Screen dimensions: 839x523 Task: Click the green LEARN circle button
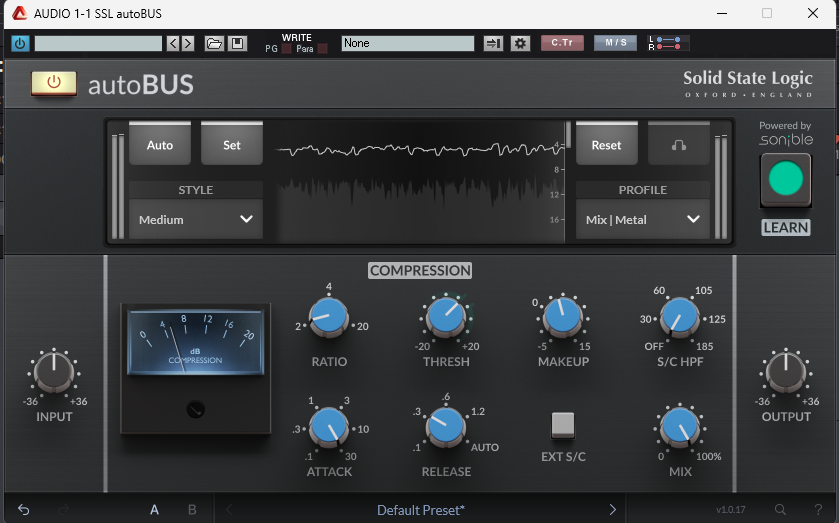click(x=786, y=180)
